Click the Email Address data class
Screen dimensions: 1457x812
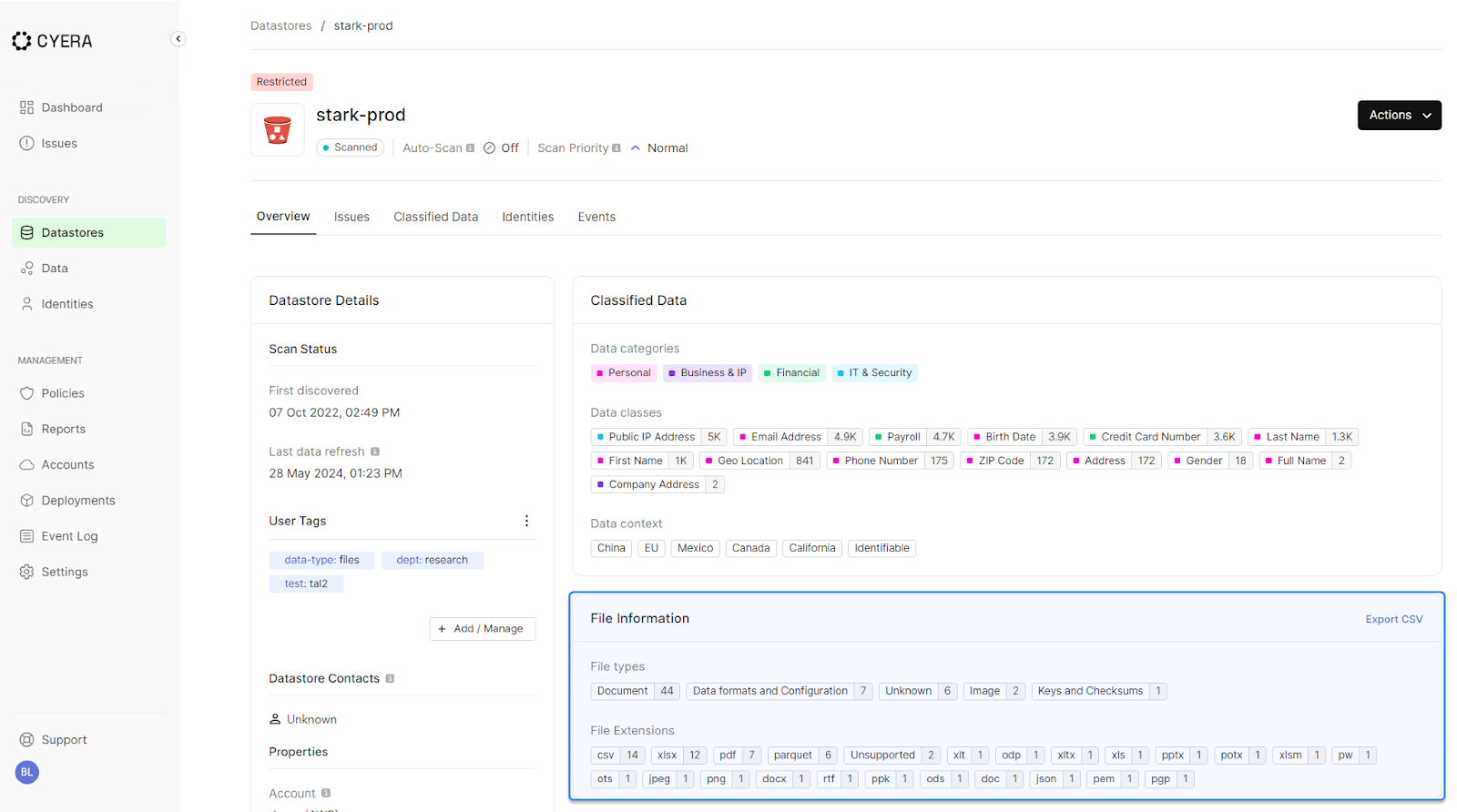click(798, 437)
